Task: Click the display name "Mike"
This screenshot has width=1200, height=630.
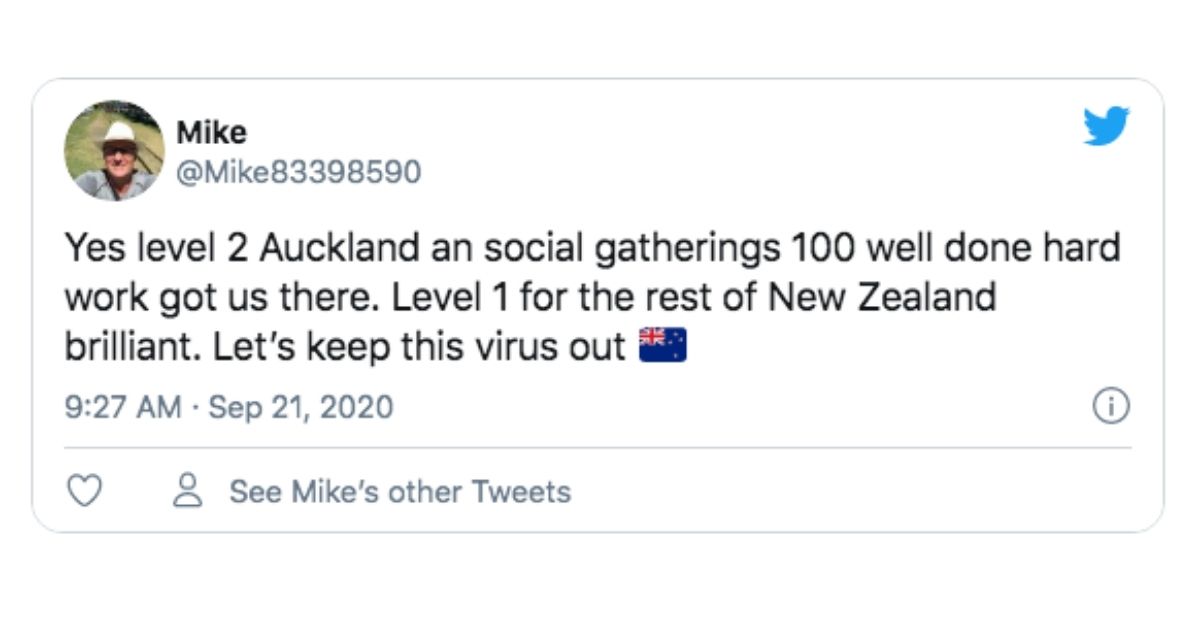Action: tap(211, 132)
